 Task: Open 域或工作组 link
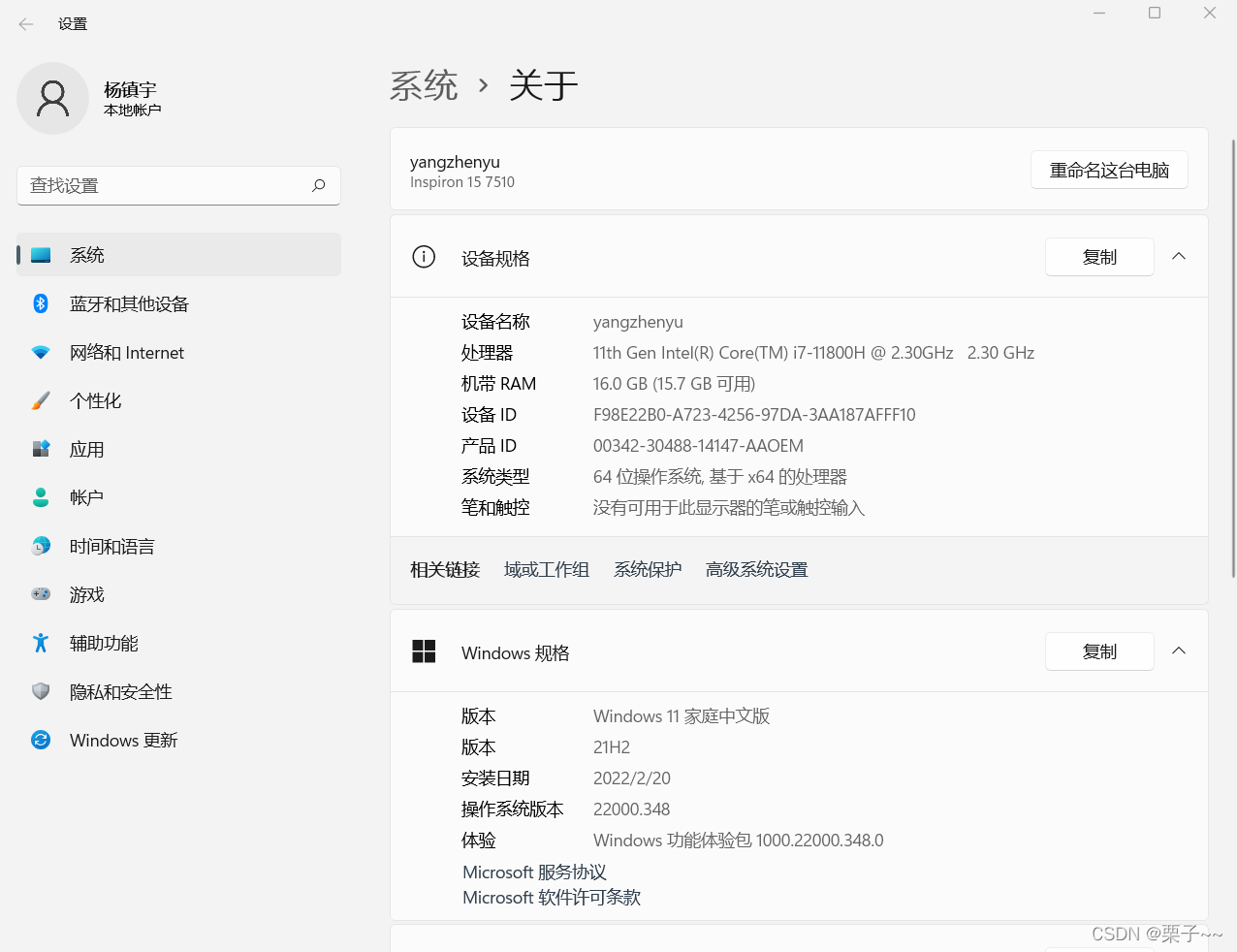547,570
